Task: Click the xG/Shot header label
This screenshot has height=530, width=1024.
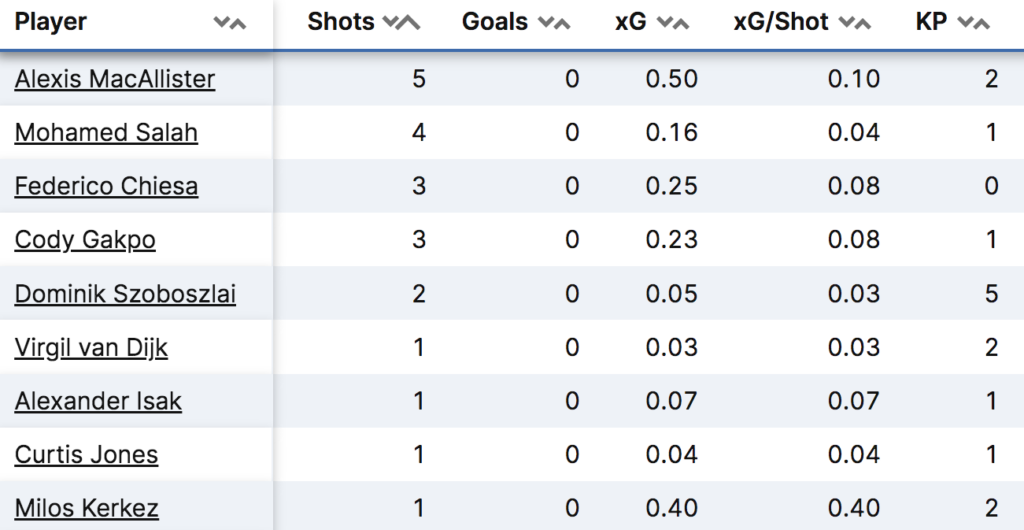Action: tap(781, 22)
